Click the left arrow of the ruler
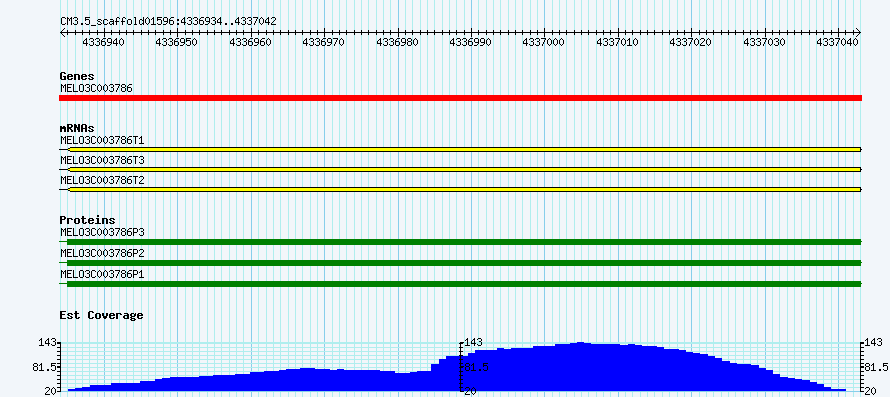 [x=63, y=33]
